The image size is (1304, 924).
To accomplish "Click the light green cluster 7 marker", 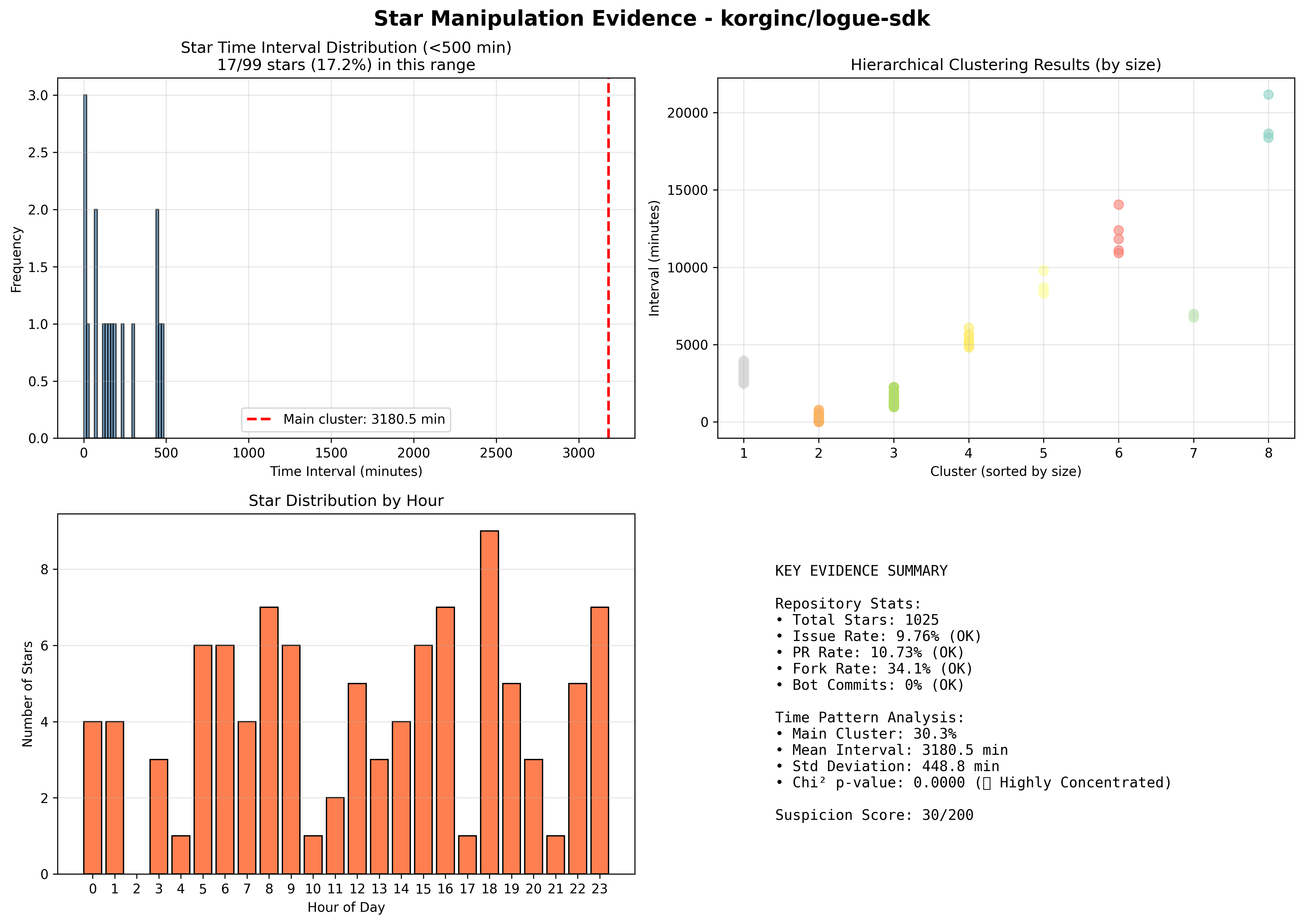I will [1194, 316].
